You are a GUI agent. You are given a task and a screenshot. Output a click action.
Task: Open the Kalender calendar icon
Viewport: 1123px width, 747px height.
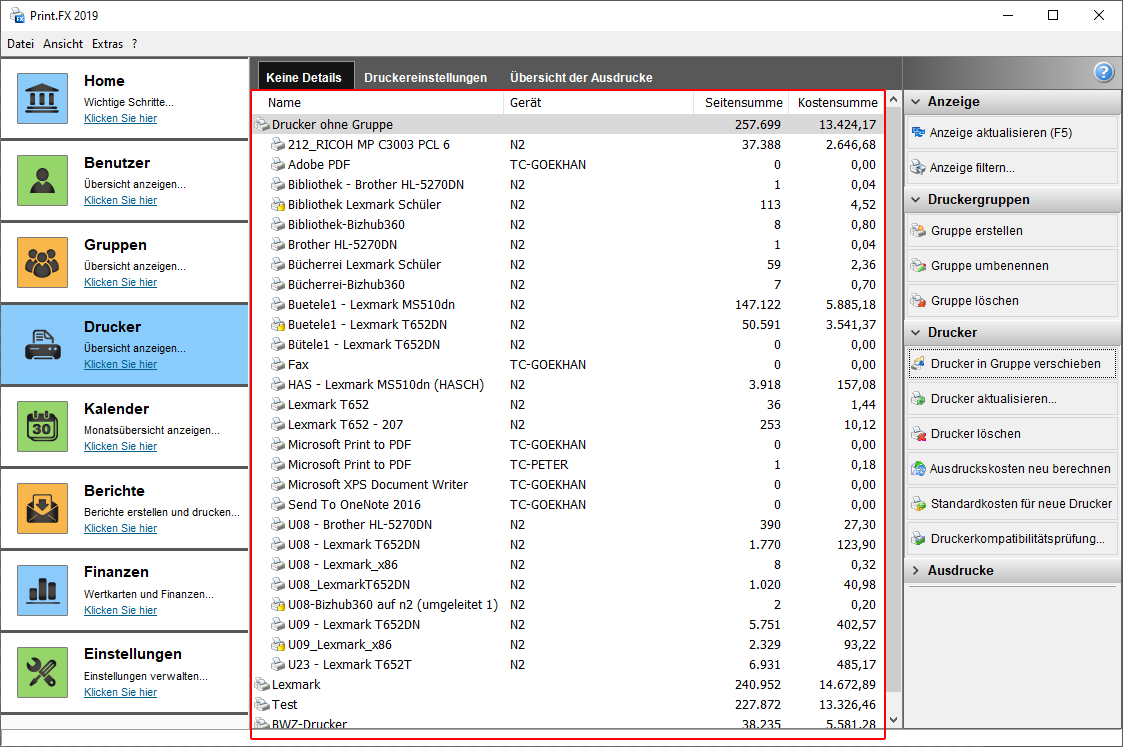tap(42, 426)
